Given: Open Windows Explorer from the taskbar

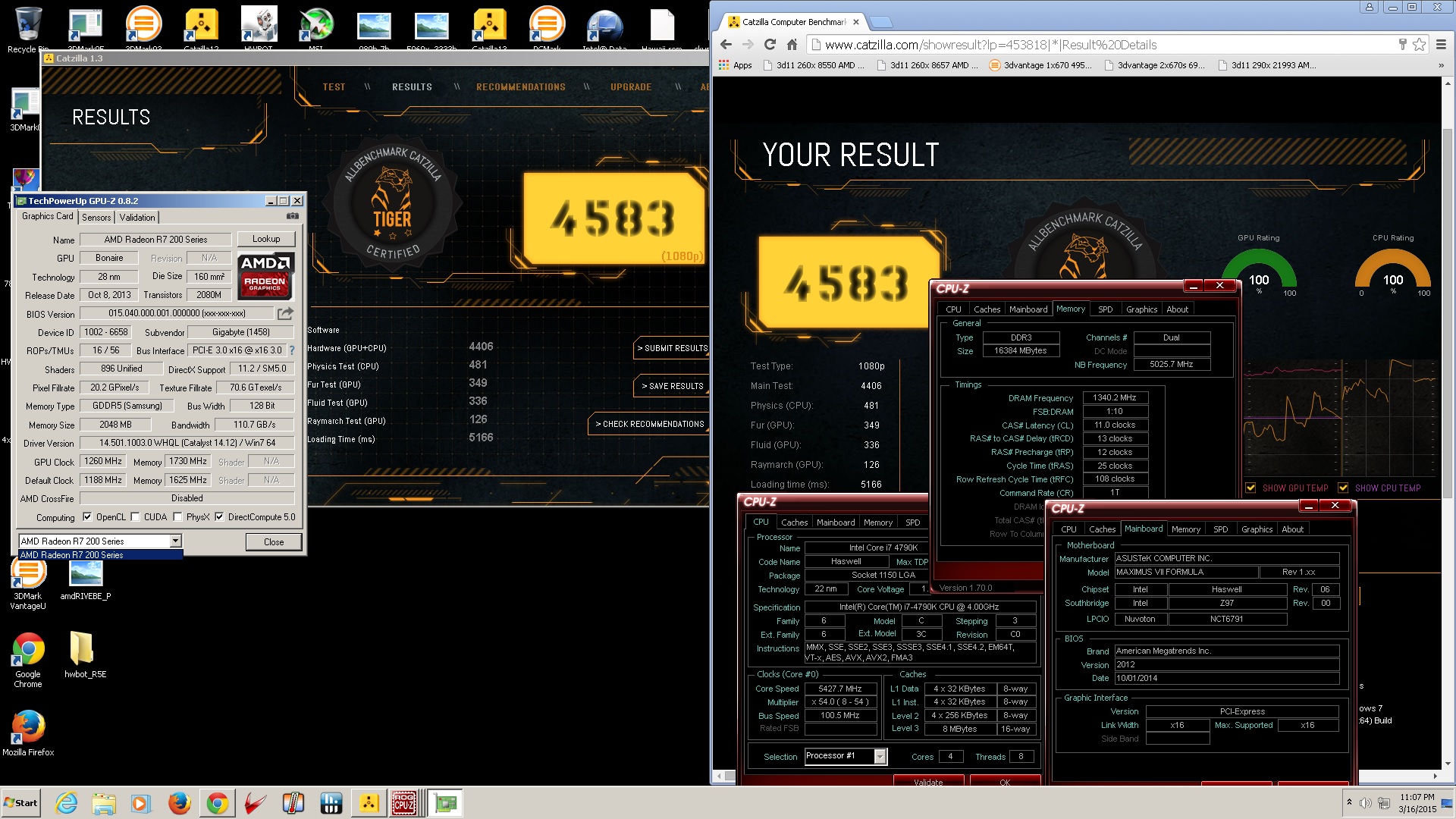Looking at the screenshot, I should point(104,803).
